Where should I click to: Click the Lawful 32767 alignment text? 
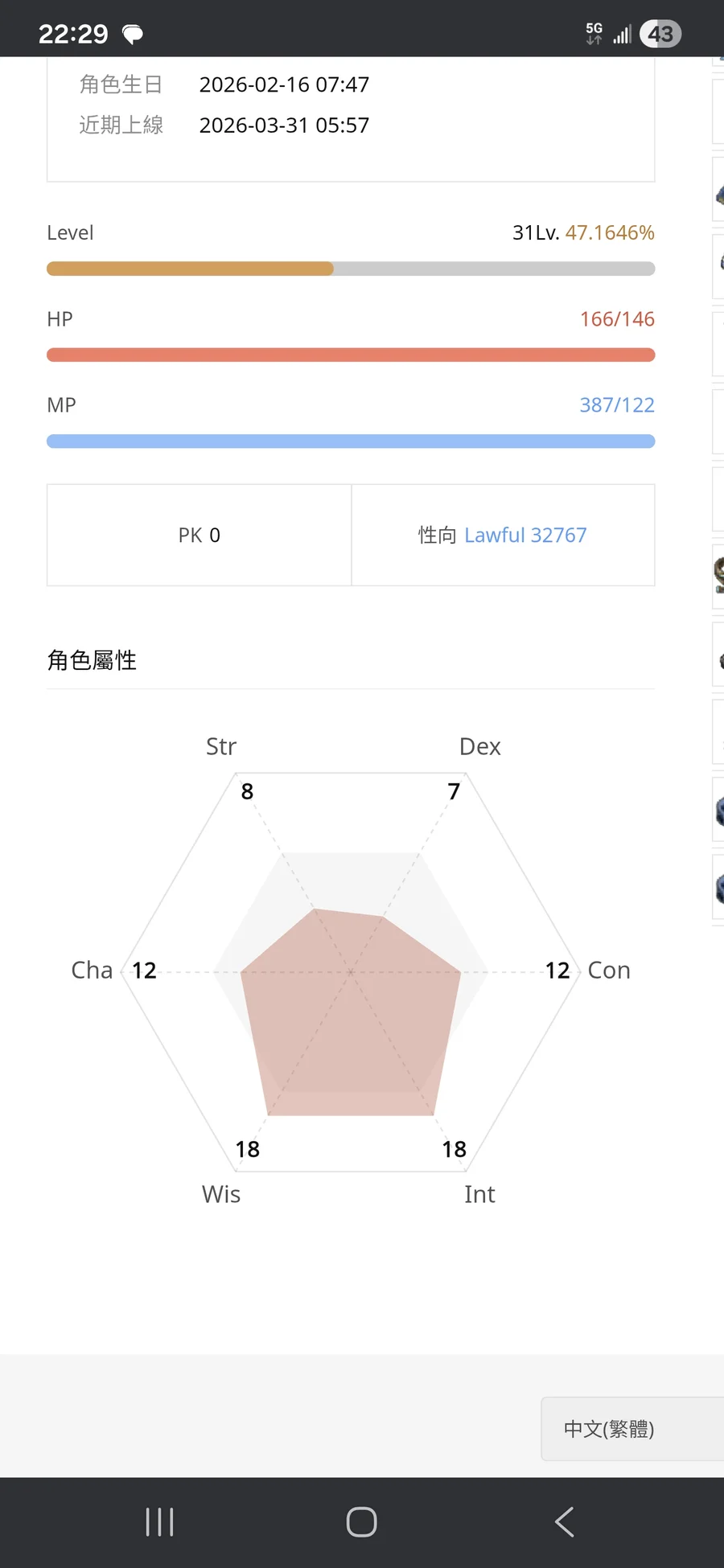coord(525,536)
